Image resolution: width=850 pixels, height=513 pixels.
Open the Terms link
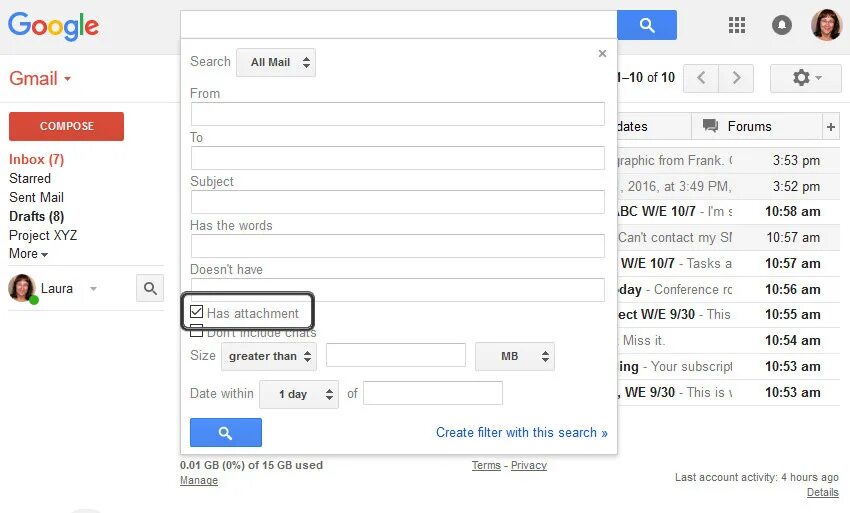pos(486,465)
